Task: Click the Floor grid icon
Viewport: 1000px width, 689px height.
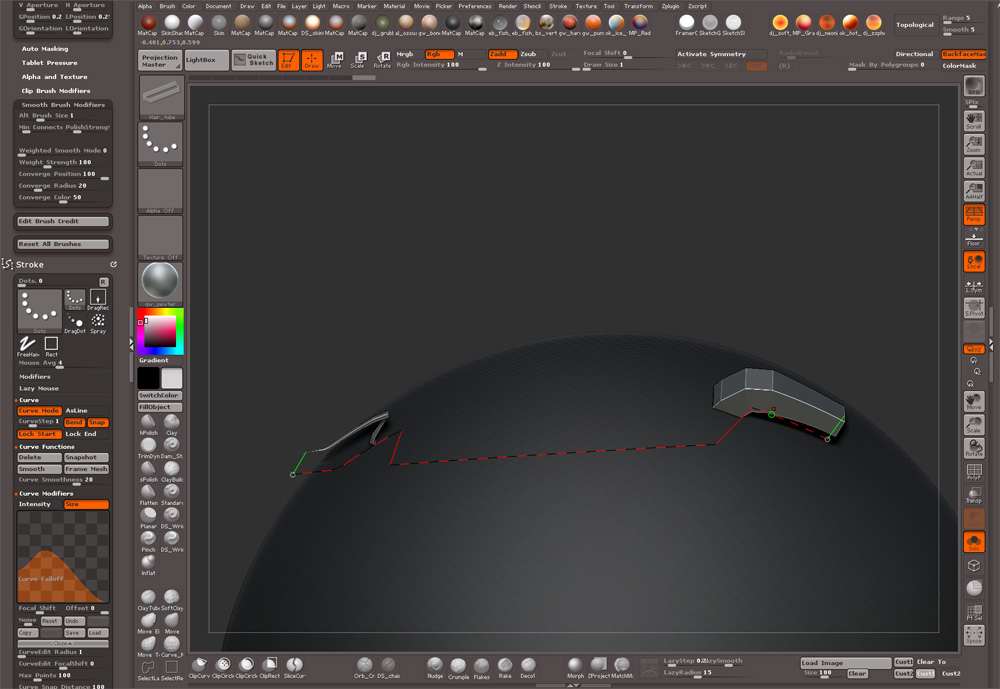Action: tap(973, 238)
